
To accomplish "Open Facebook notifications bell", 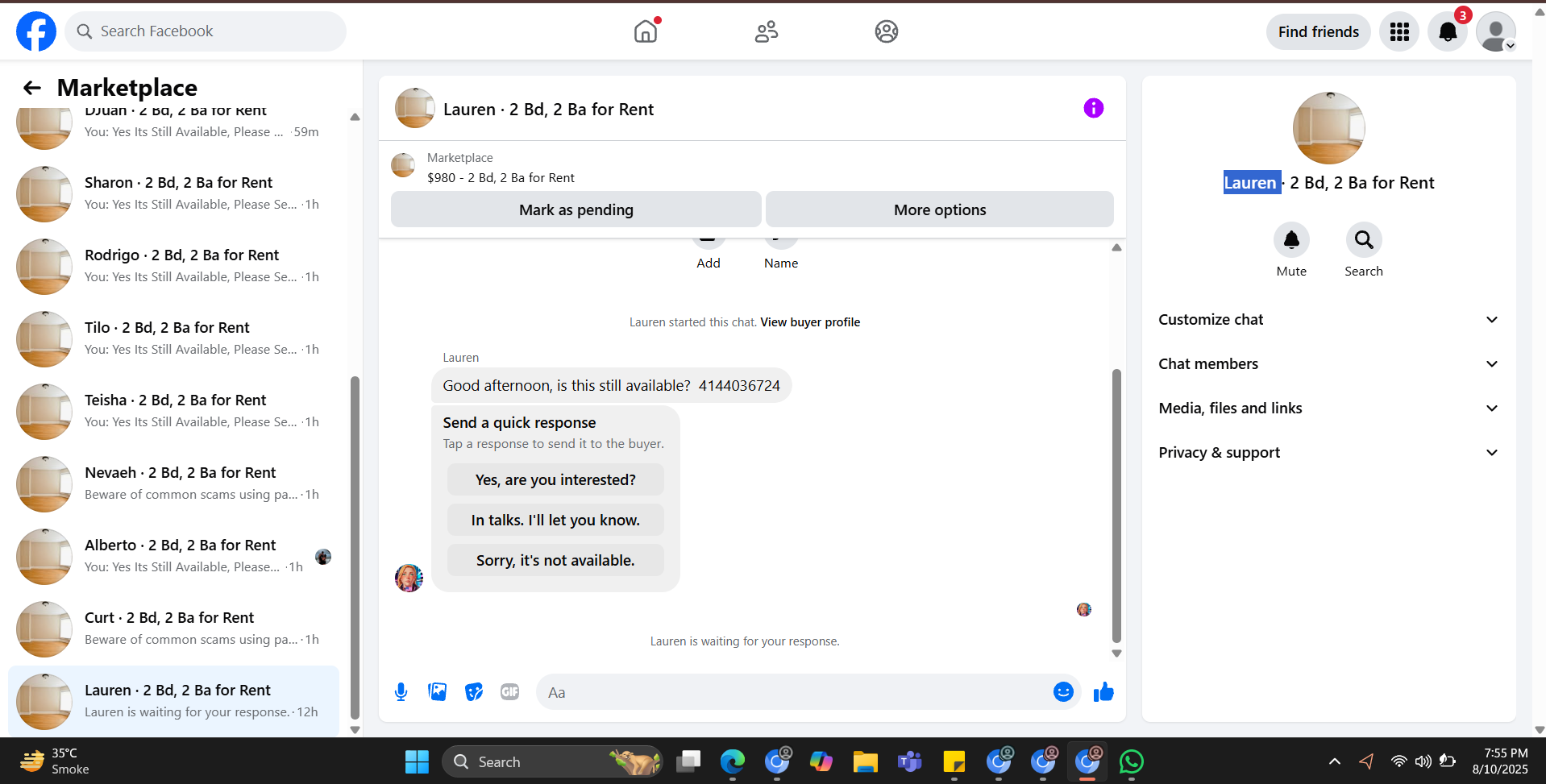I will (1448, 31).
